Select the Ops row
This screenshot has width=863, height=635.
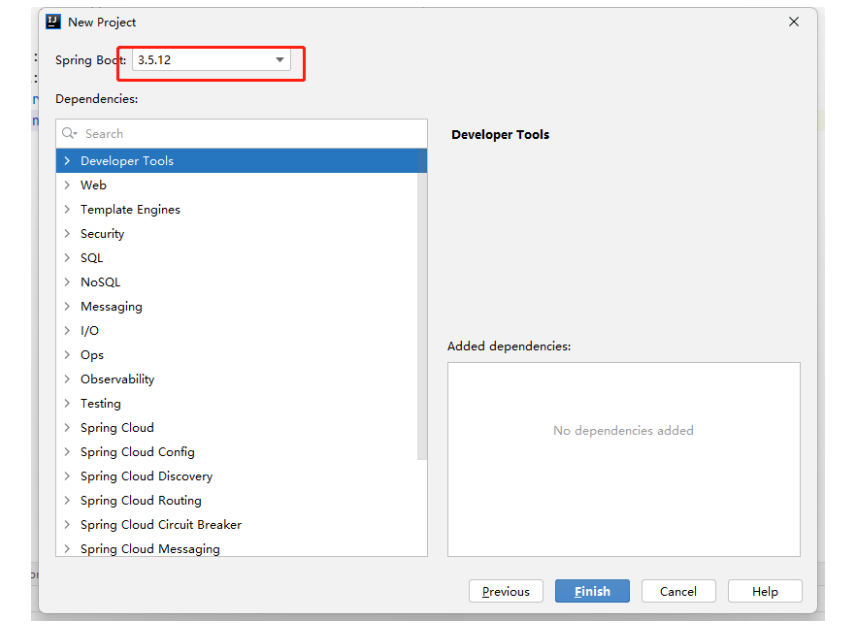(x=237, y=354)
